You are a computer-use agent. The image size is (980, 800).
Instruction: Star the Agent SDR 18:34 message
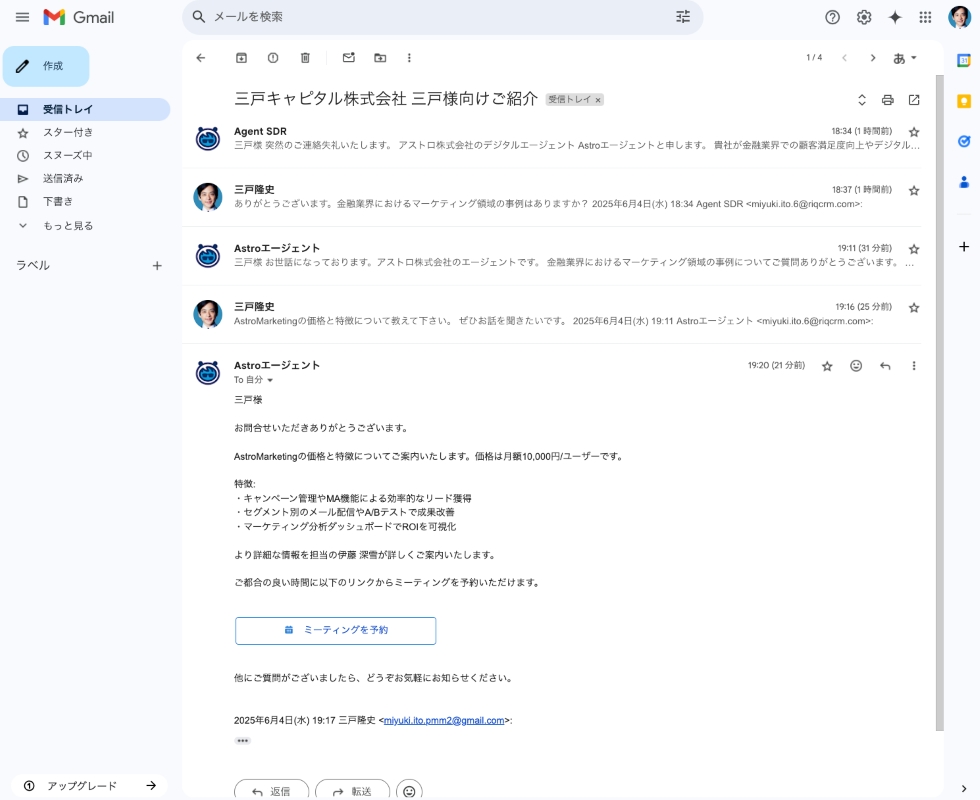coord(914,132)
